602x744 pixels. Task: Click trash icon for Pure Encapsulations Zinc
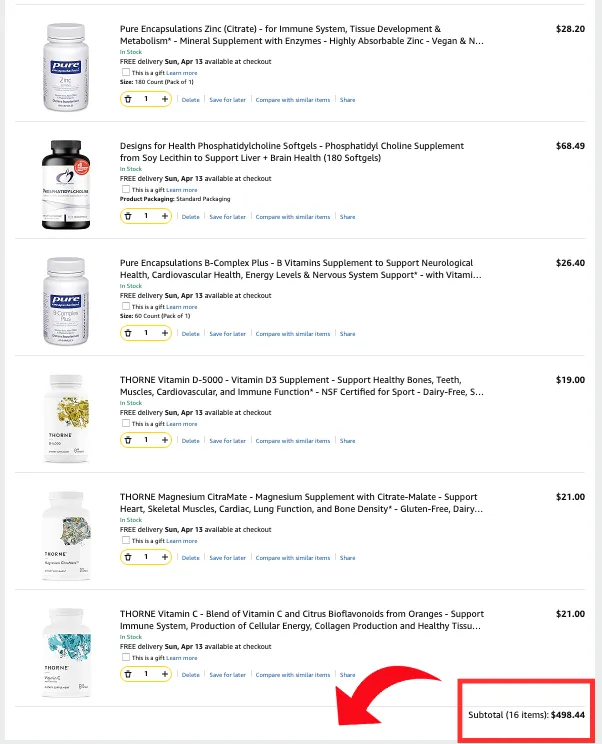[128, 99]
